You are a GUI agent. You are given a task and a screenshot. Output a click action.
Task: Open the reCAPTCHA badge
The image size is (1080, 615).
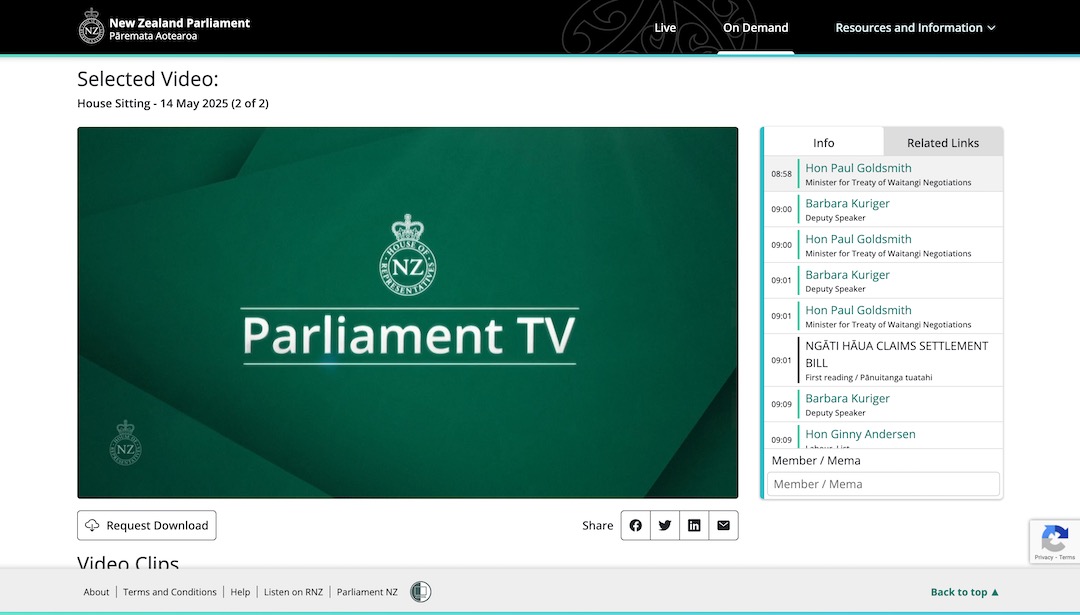pyautogui.click(x=1055, y=541)
